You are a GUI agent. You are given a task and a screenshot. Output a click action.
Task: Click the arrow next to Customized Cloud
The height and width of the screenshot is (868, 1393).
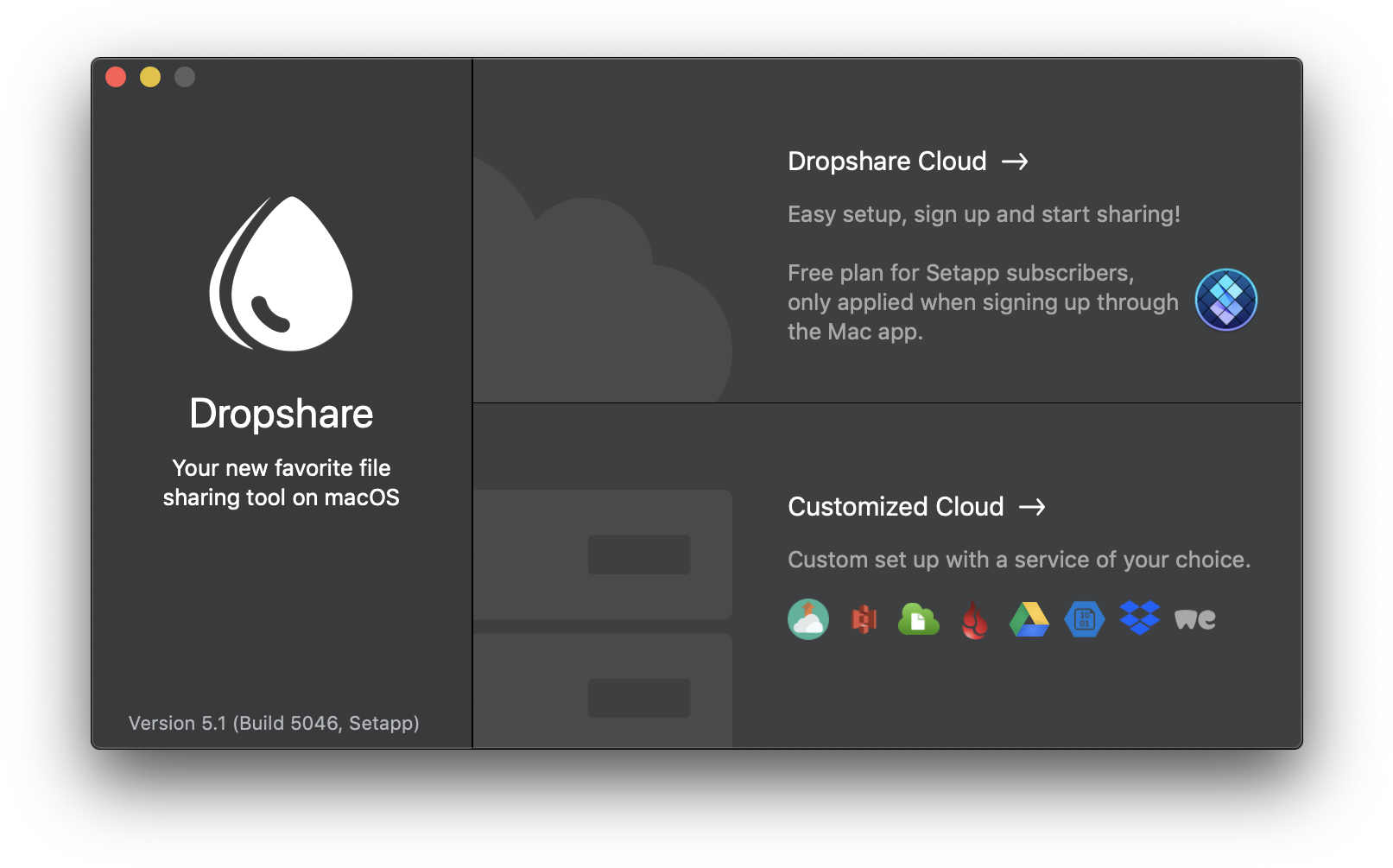click(x=1032, y=507)
